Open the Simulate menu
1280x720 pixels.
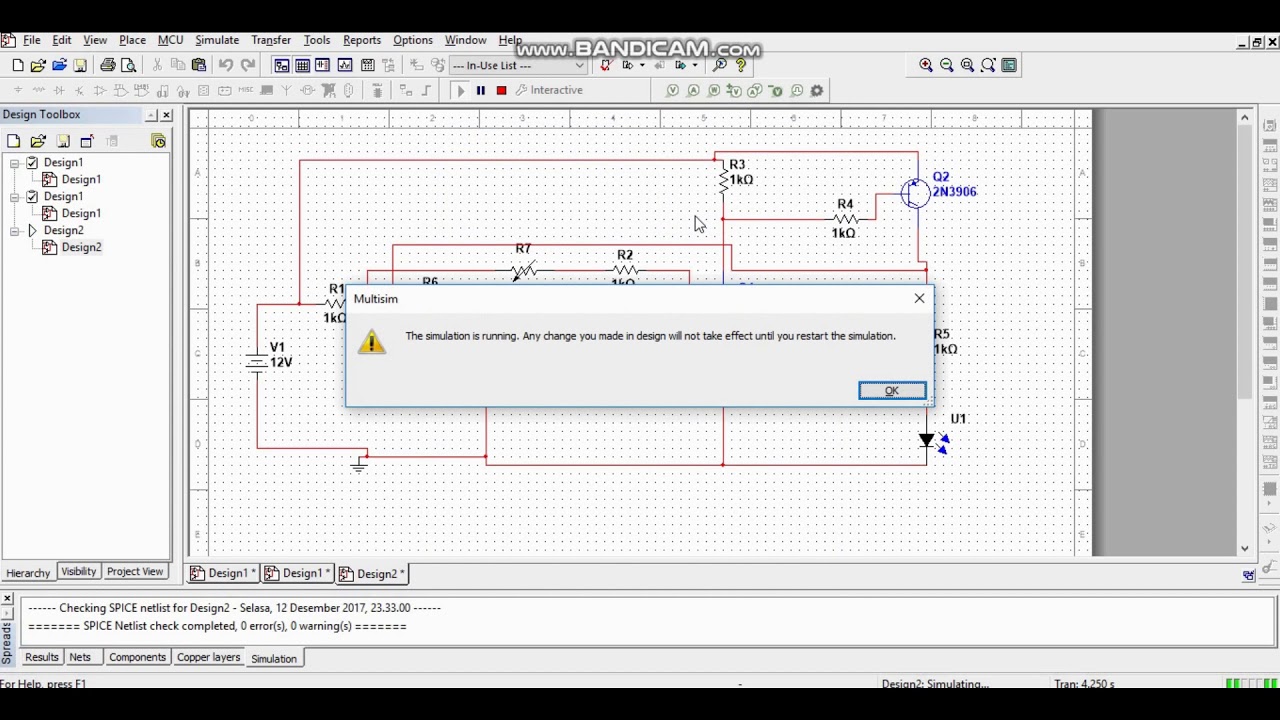pos(217,40)
